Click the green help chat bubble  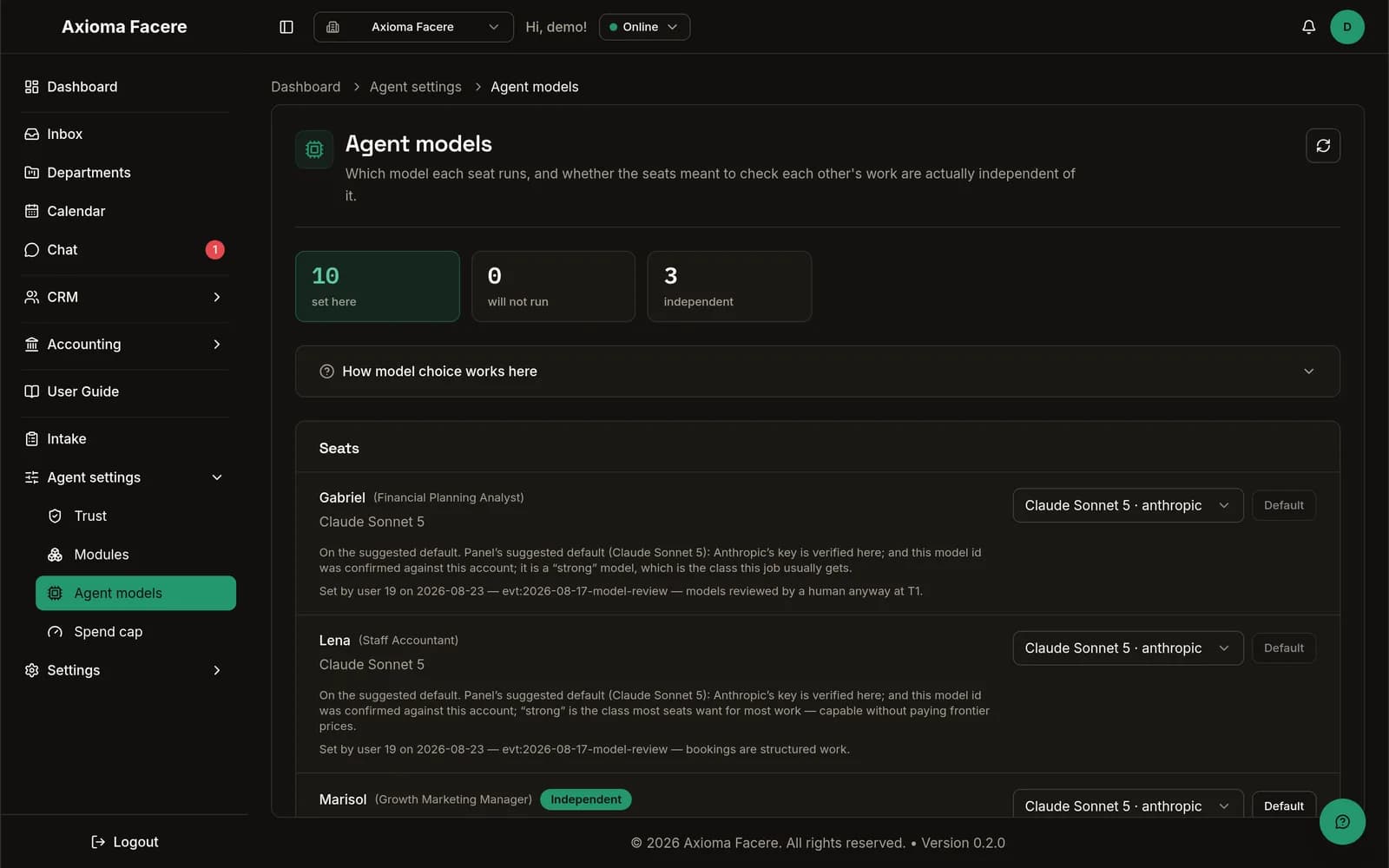coord(1342,822)
